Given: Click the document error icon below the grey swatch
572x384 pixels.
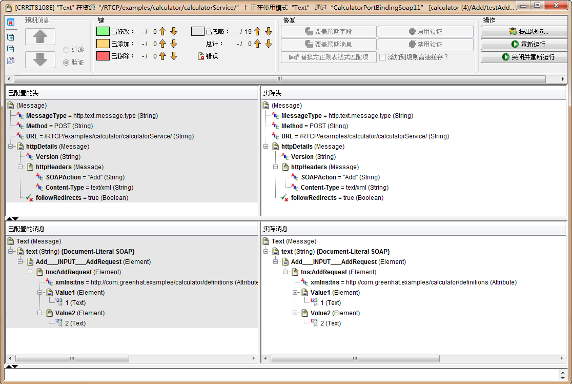Looking at the screenshot, I should click(x=201, y=56).
